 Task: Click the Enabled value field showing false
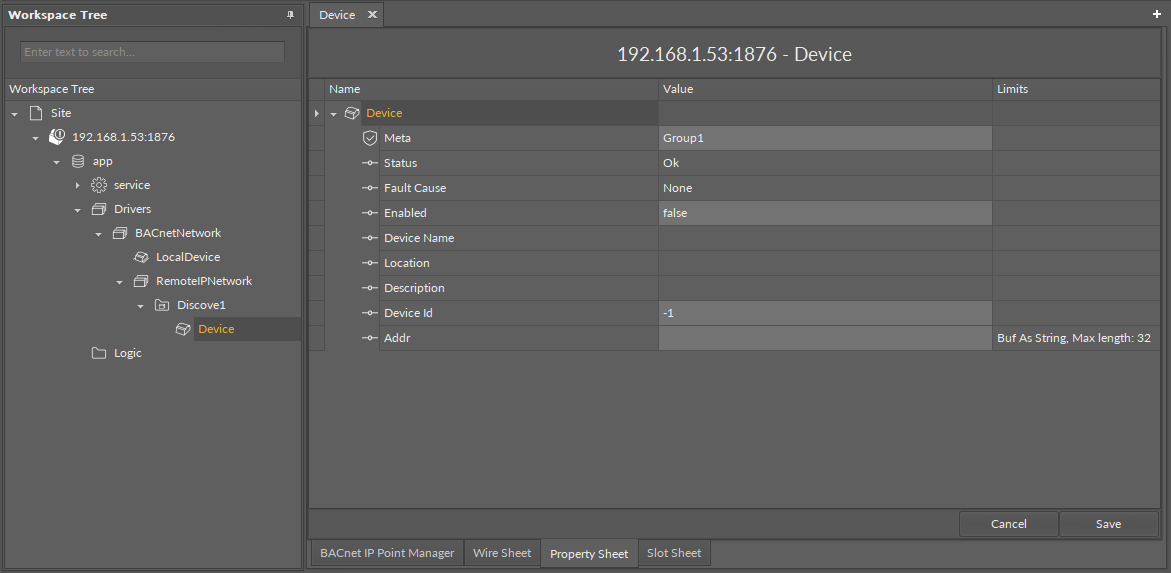825,213
